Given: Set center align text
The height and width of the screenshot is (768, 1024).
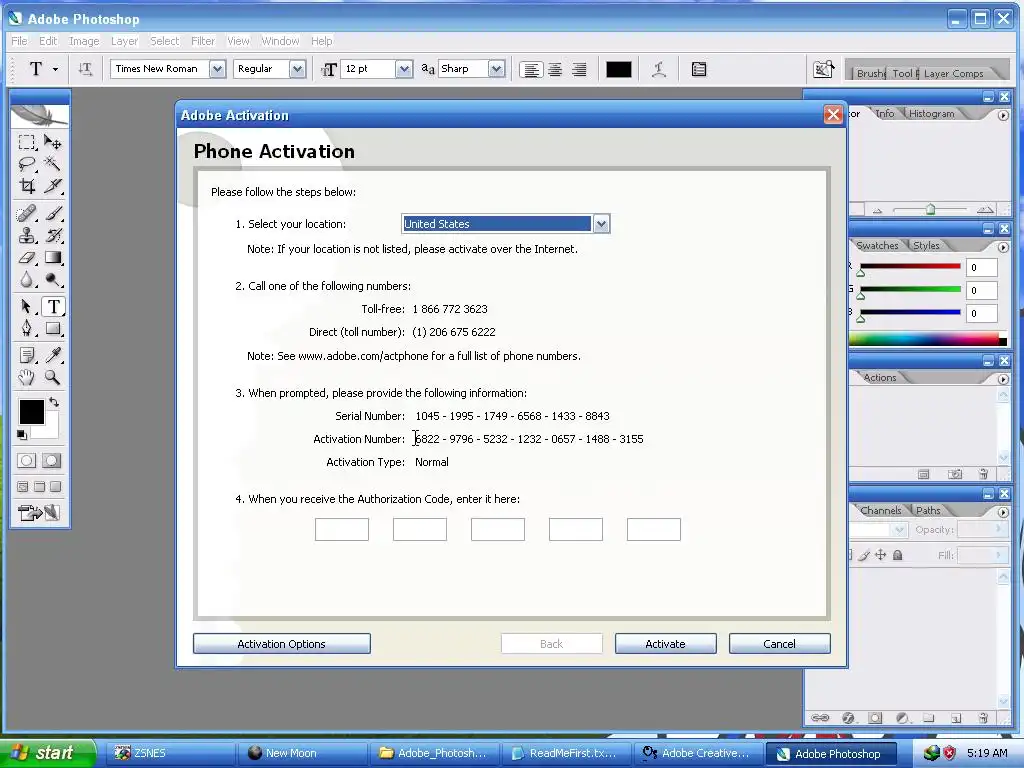Looking at the screenshot, I should pos(555,70).
